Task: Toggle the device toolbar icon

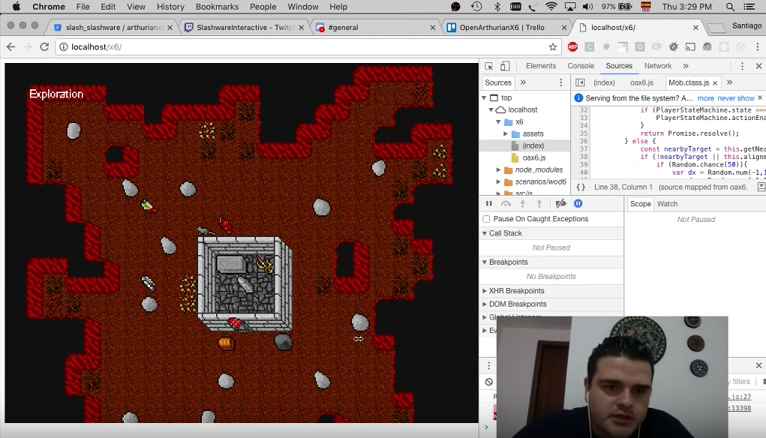Action: [x=505, y=66]
